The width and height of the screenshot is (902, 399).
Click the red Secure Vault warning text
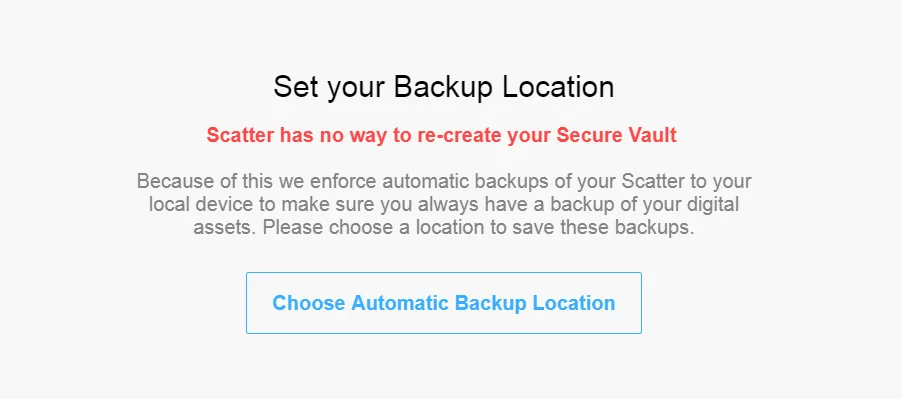pos(441,135)
